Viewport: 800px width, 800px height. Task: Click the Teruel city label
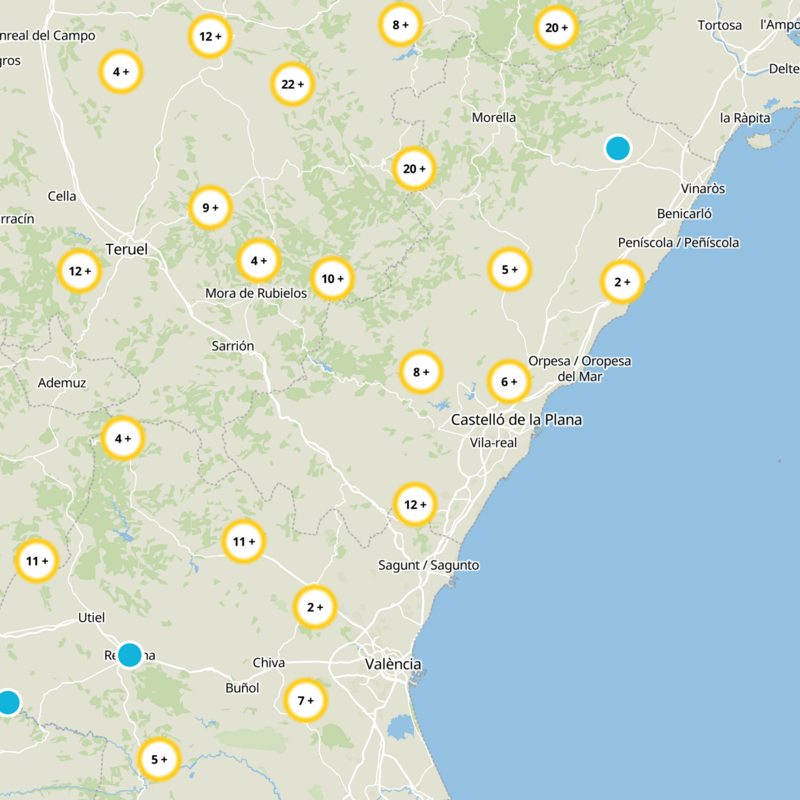click(126, 248)
